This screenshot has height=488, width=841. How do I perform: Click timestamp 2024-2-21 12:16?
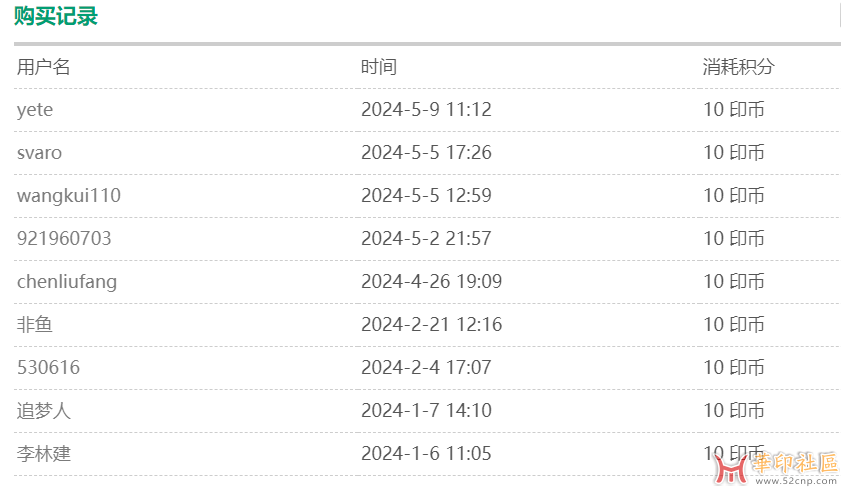pos(432,324)
